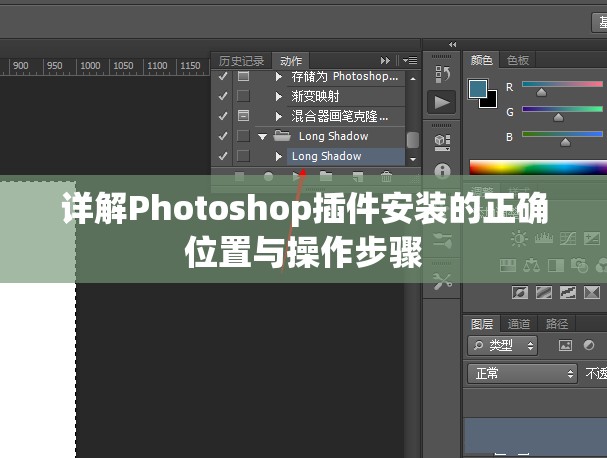This screenshot has width=607, height=458.
Task: Toggle the dialog box for 渐变映射 action
Action: tap(243, 96)
